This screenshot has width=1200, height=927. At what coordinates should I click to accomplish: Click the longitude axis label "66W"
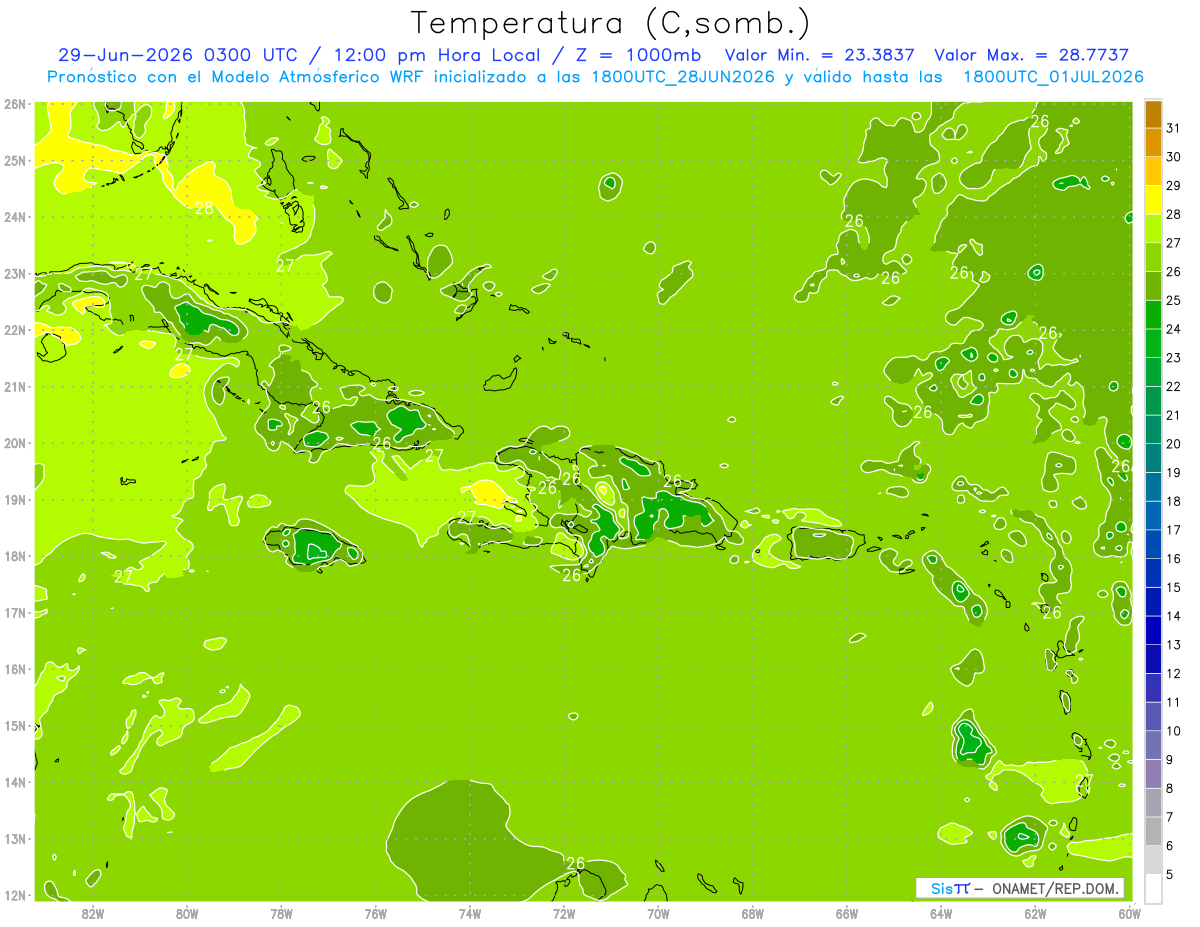point(847,913)
